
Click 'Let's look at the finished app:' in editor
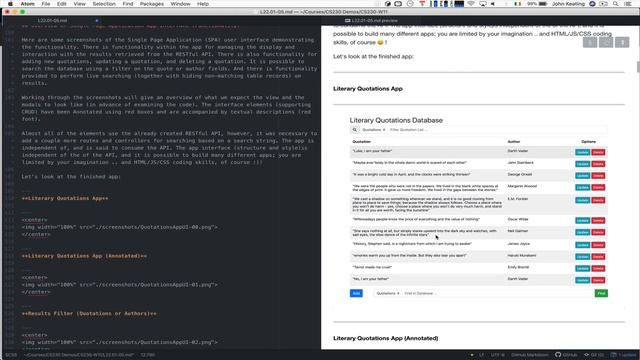tap(71, 177)
